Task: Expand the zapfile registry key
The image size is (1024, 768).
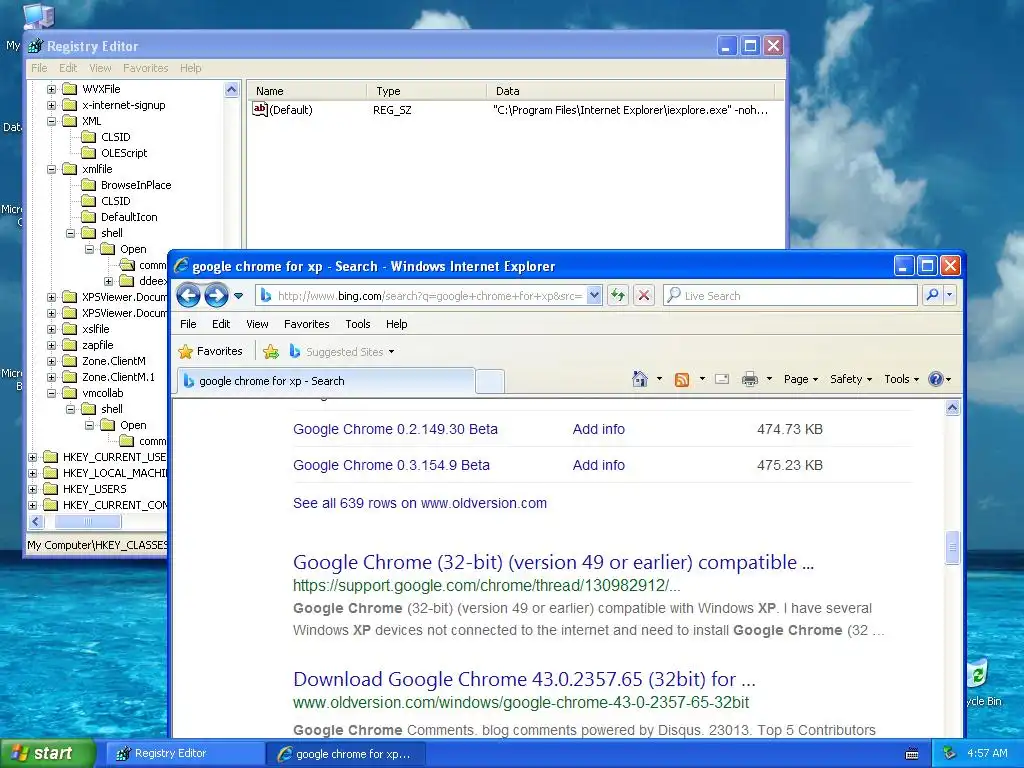Action: (52, 345)
